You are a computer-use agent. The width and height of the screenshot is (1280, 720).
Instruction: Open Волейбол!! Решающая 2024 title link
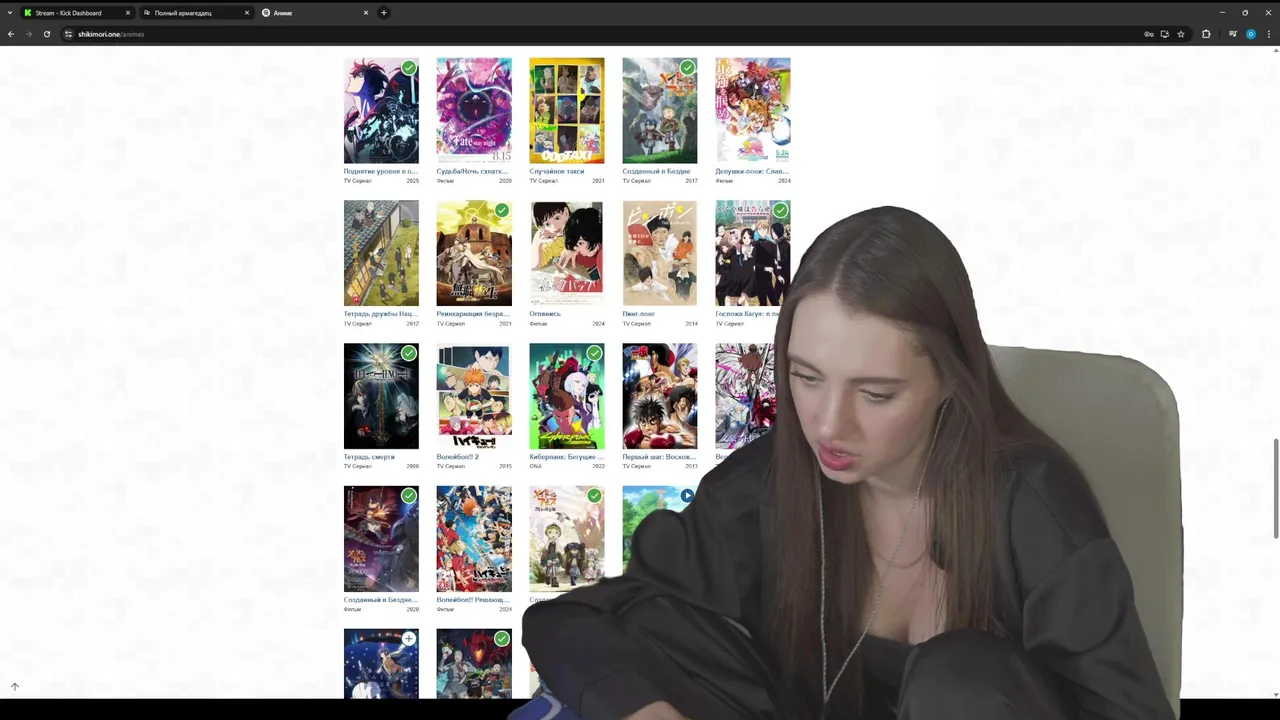pyautogui.click(x=474, y=599)
